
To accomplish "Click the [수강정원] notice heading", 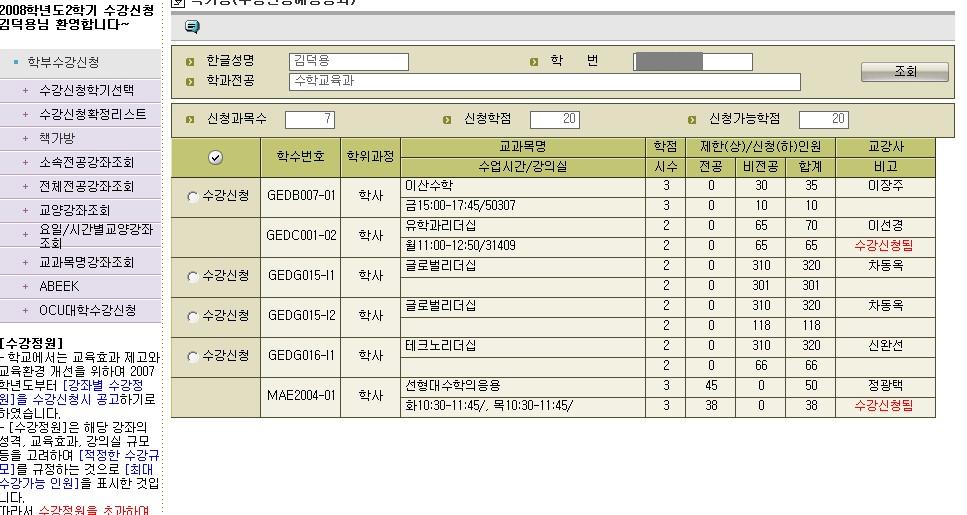I will coord(31,344).
